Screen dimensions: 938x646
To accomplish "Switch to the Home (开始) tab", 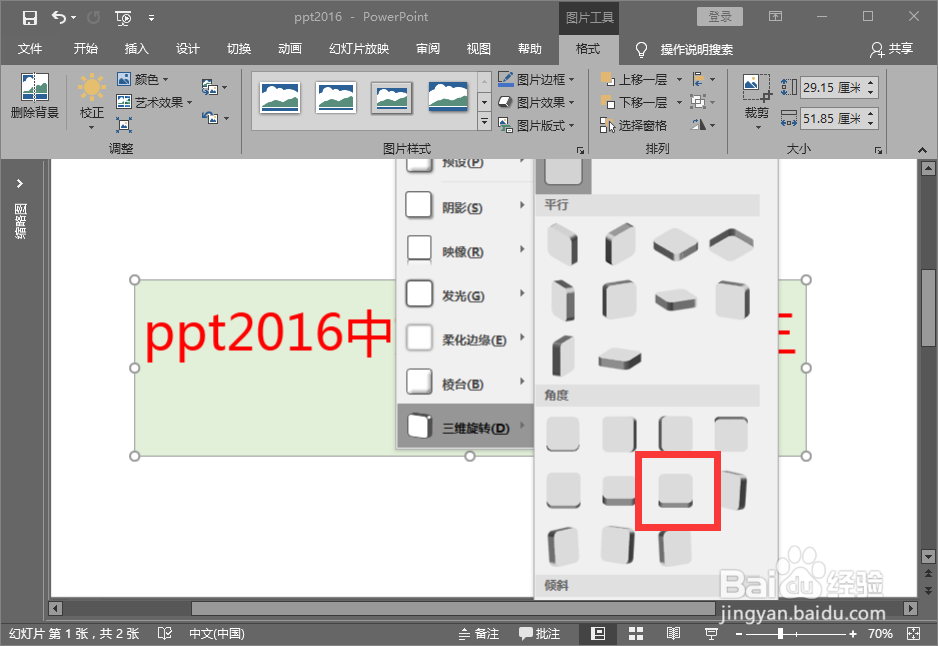I will (x=86, y=49).
